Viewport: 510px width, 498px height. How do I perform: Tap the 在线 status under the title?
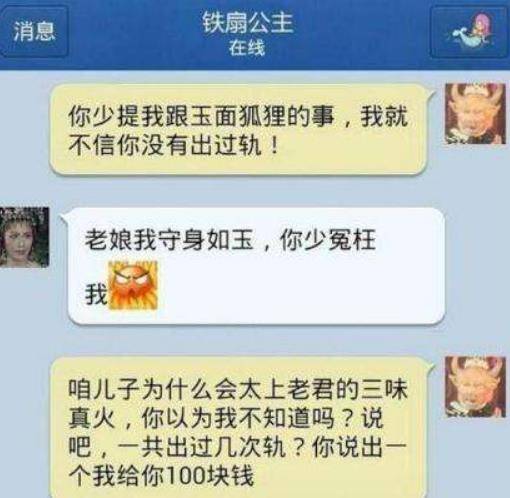click(x=247, y=48)
